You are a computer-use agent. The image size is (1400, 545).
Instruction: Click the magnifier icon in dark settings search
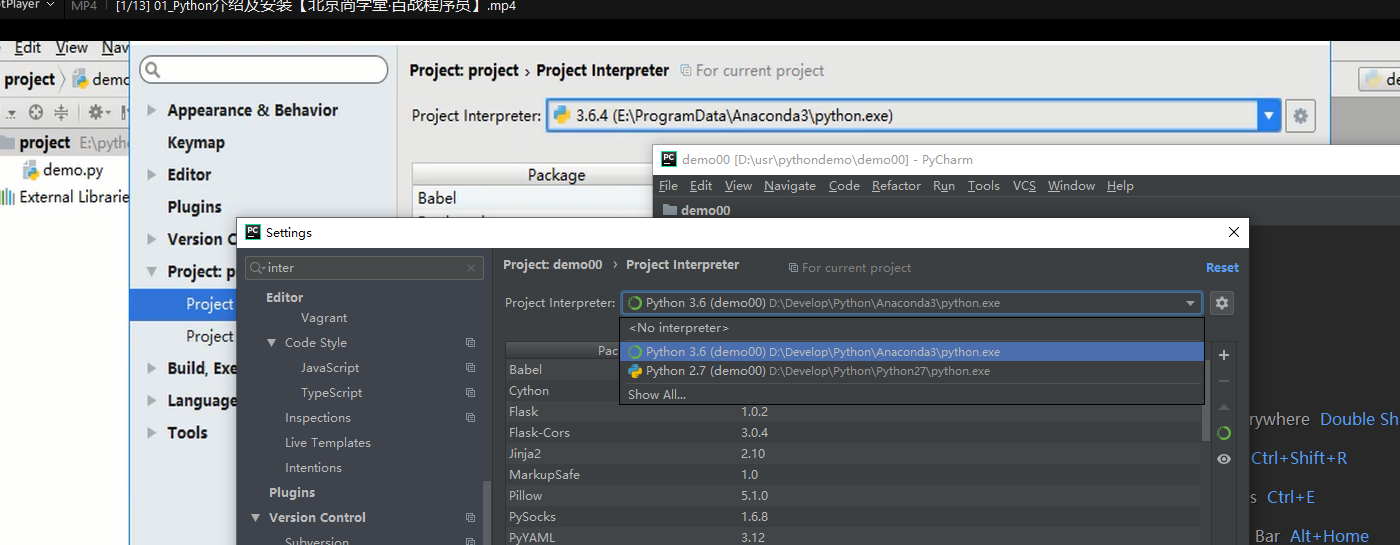point(257,268)
